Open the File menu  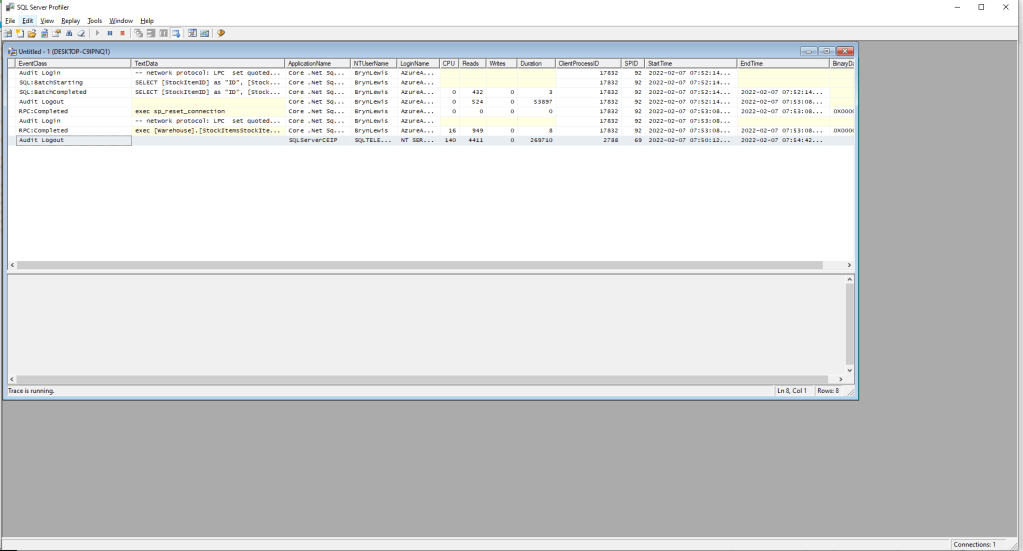(x=10, y=20)
